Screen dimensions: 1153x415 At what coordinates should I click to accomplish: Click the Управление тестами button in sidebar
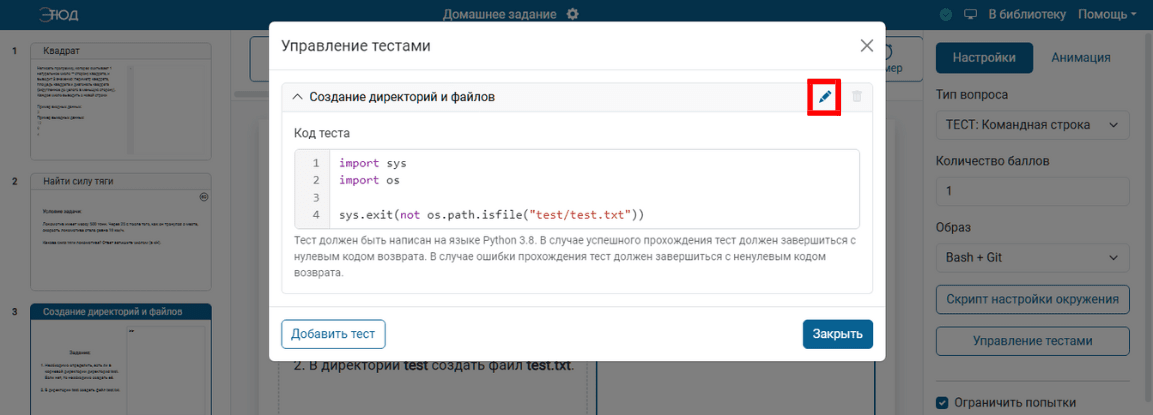tap(1032, 341)
